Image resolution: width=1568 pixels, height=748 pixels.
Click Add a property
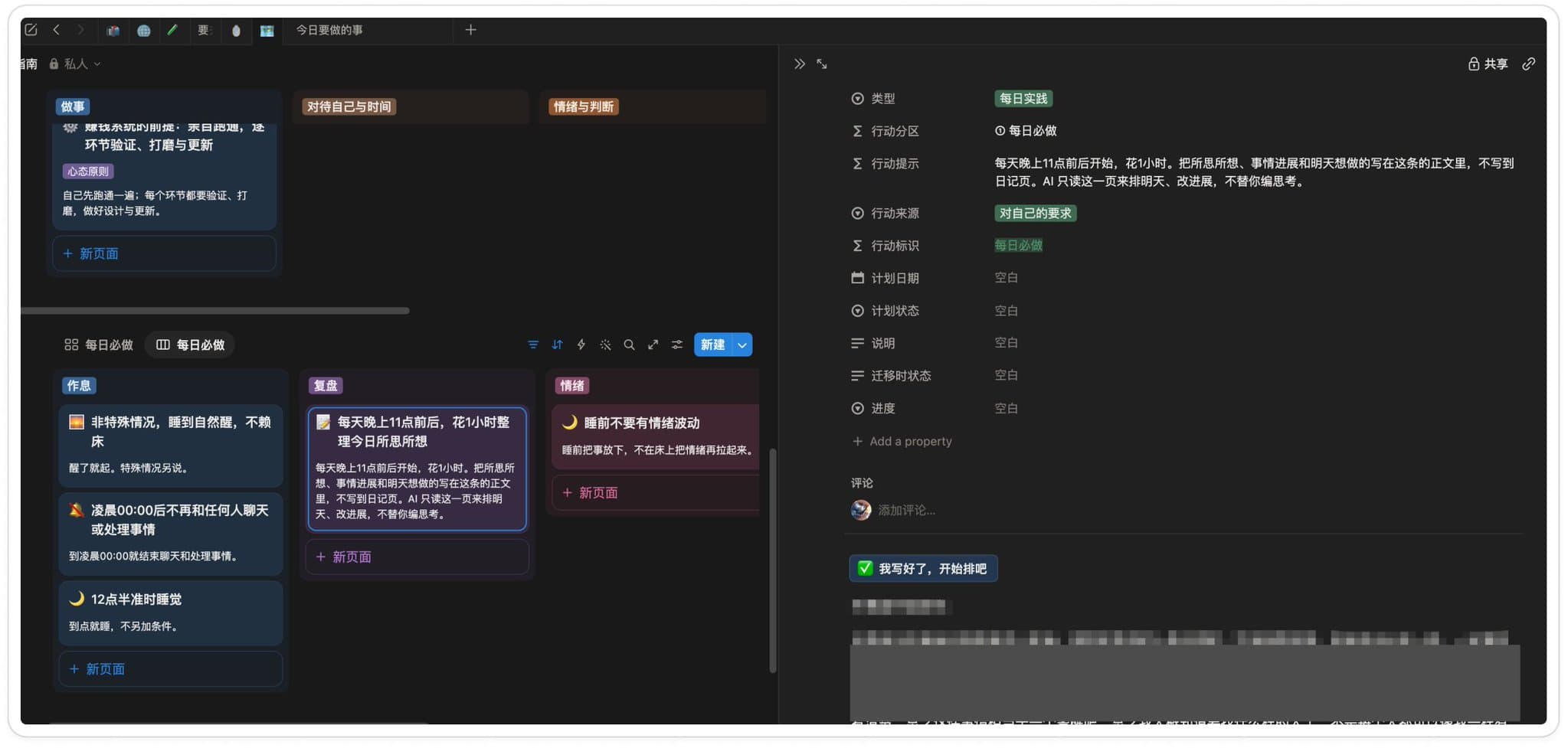tap(902, 441)
